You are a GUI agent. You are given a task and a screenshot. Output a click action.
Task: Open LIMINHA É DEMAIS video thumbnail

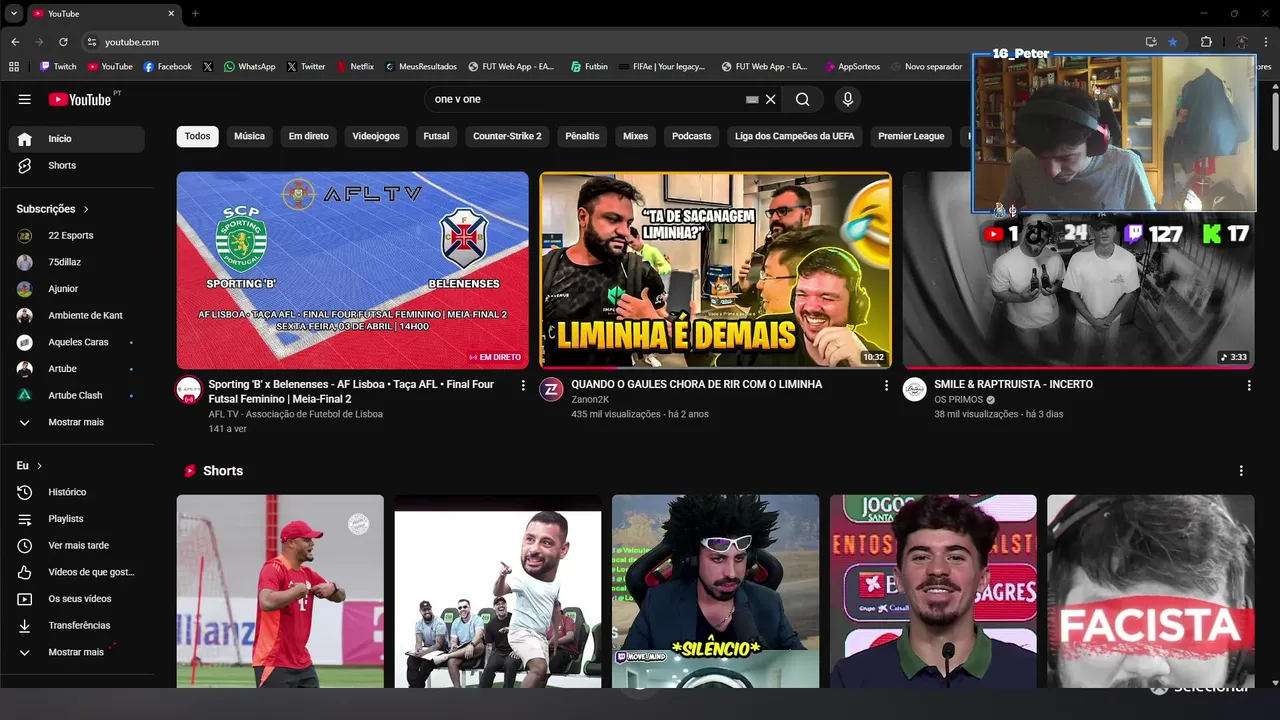click(x=715, y=270)
